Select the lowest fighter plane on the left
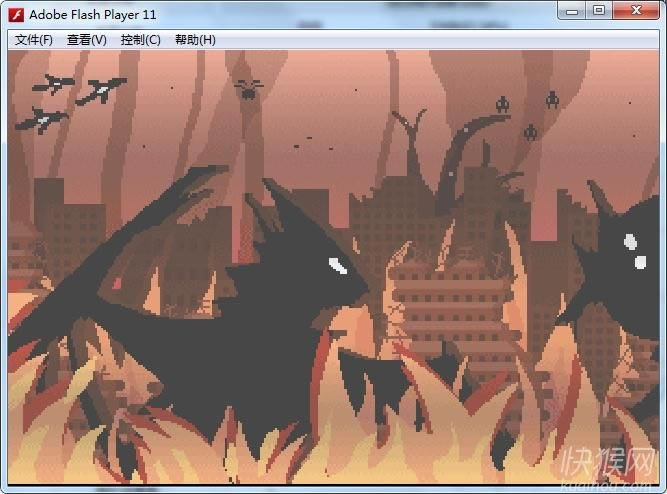This screenshot has height=494, width=667. 40,120
